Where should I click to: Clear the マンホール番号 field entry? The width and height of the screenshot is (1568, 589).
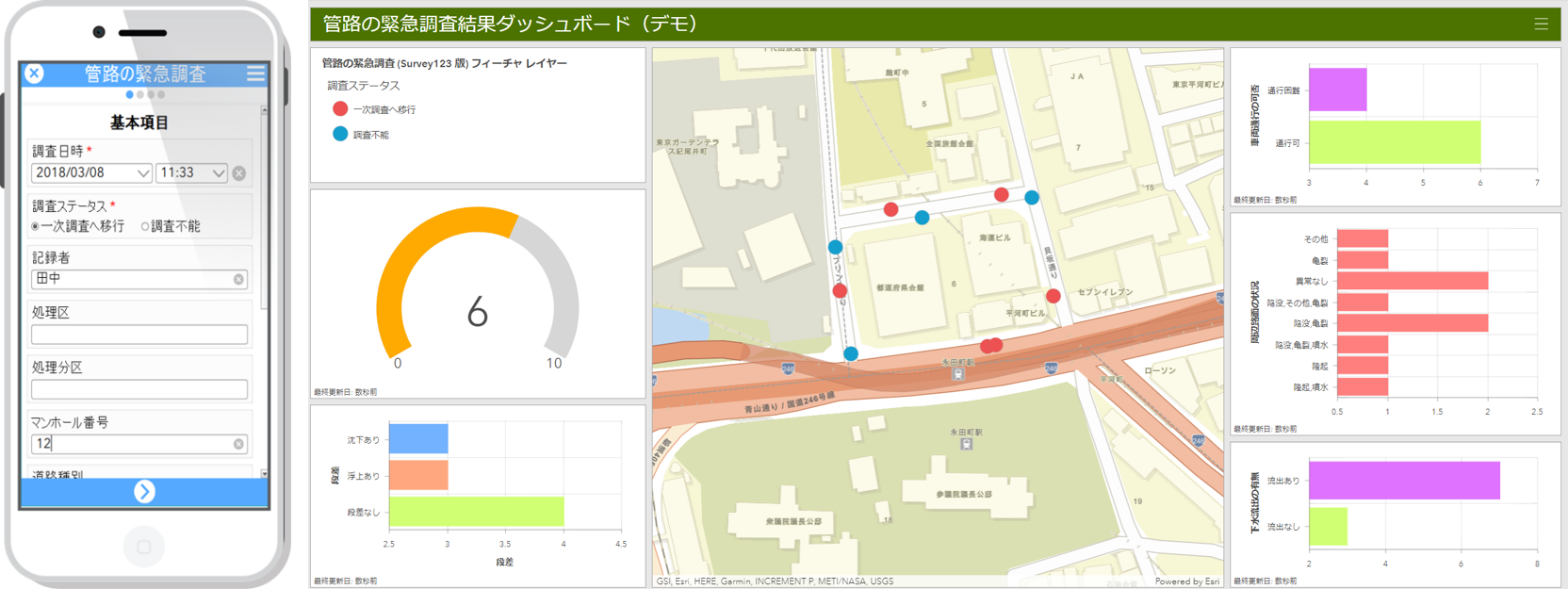[238, 444]
